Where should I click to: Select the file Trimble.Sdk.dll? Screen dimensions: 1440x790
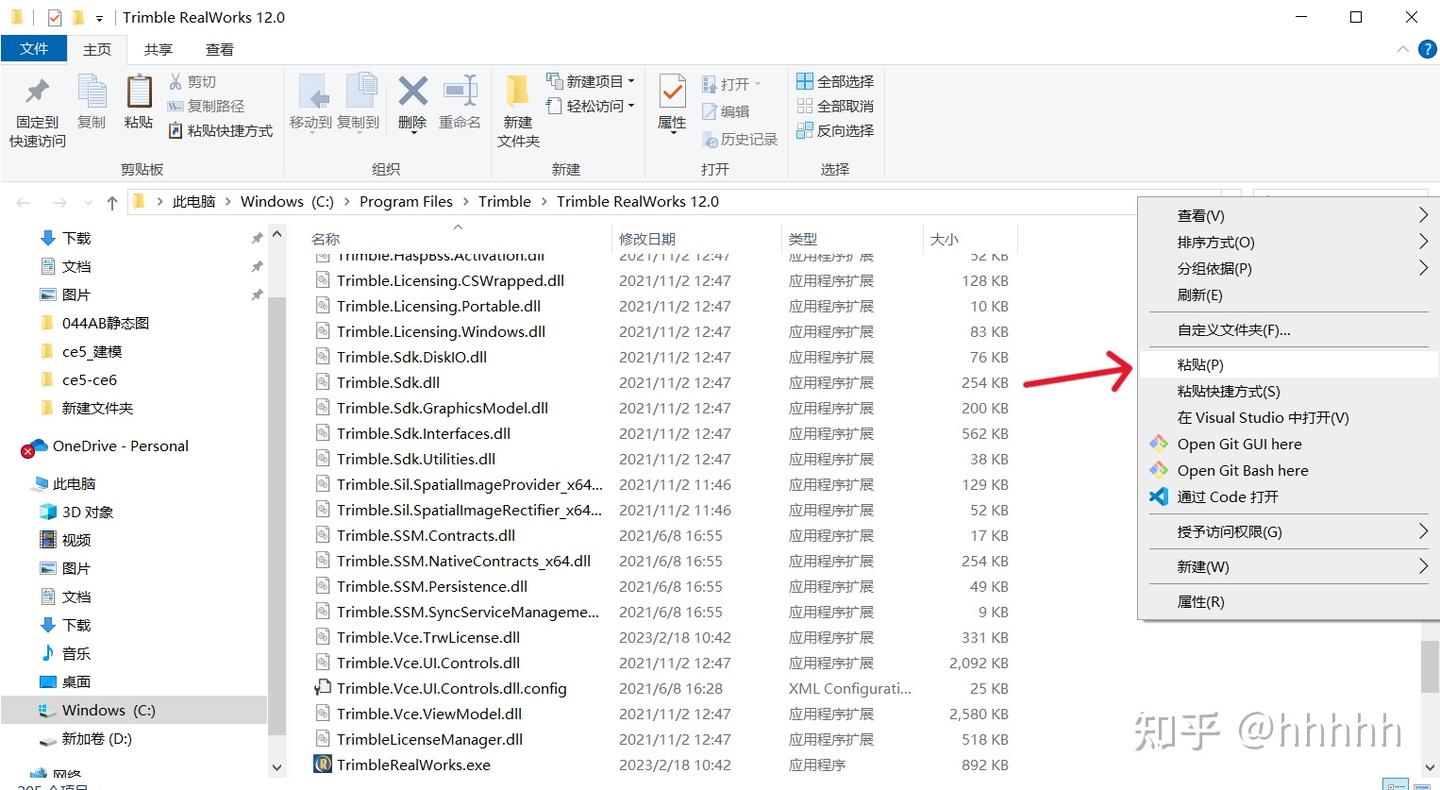coord(388,383)
